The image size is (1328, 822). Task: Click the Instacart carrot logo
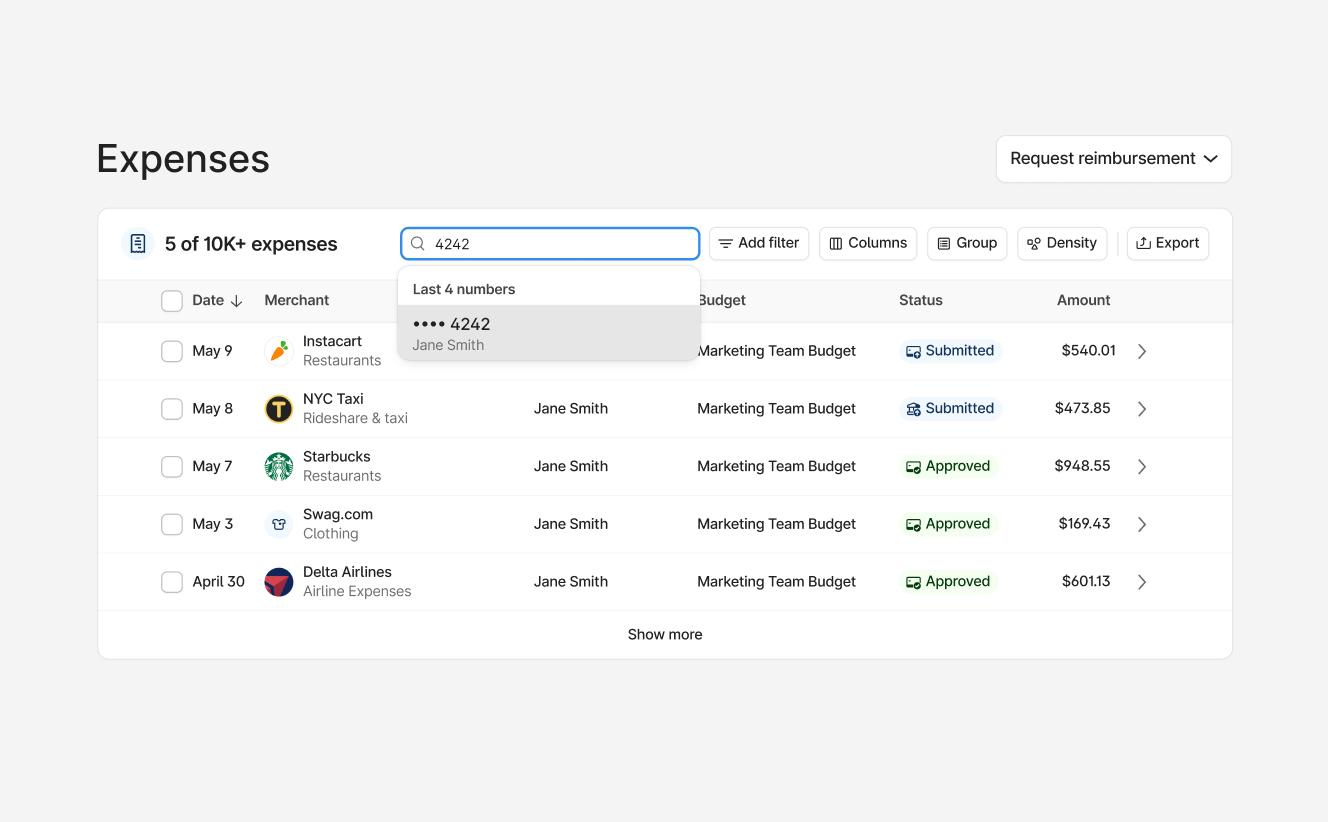(x=278, y=351)
